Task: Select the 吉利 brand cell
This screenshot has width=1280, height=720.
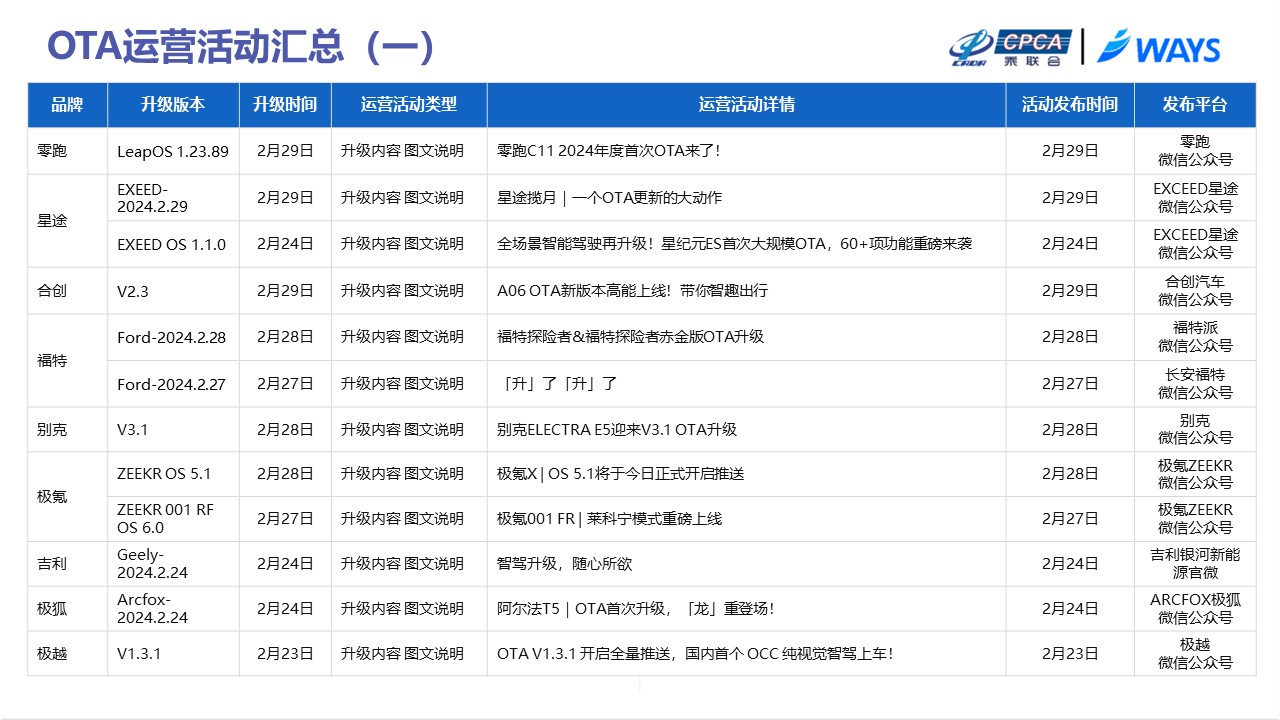Action: point(67,564)
